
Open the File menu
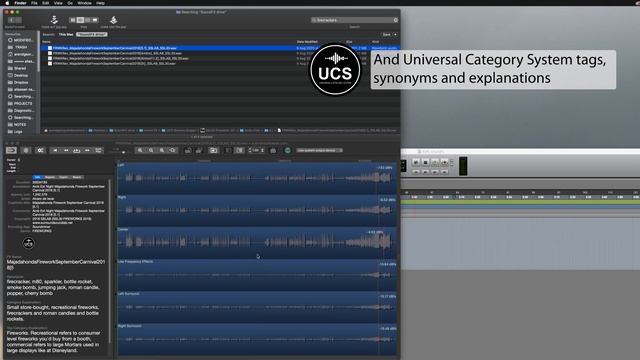34,3
